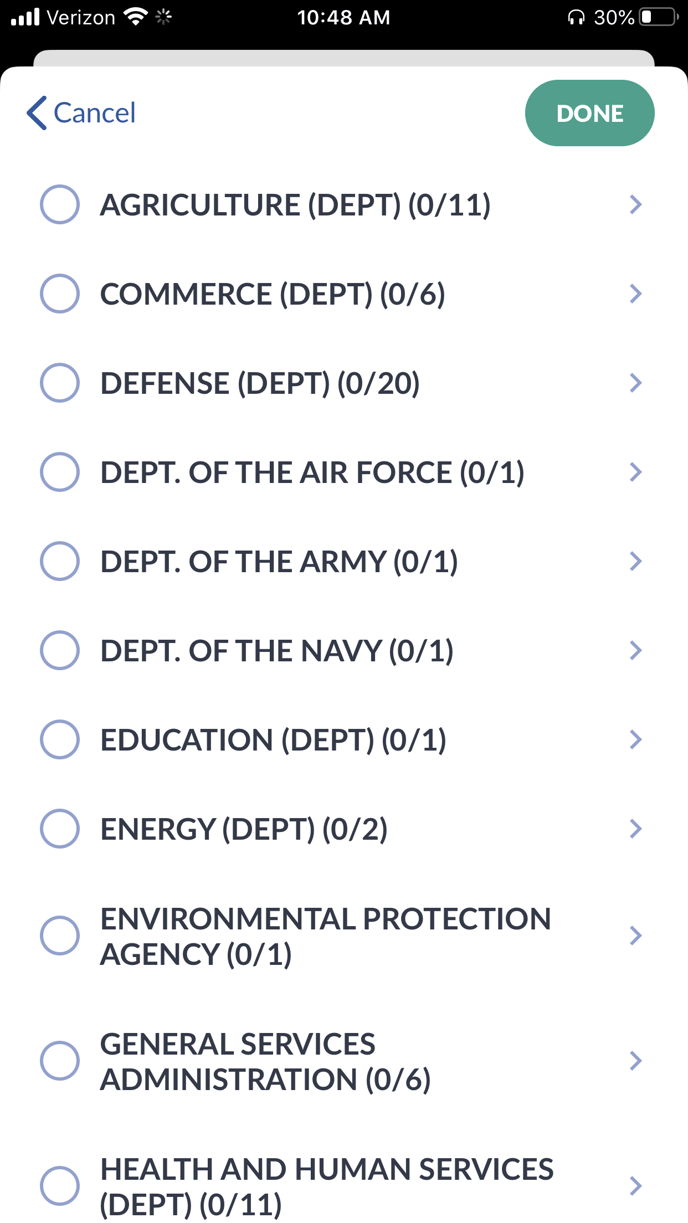Tap the battery icon in status bar
This screenshot has width=688, height=1223.
pos(658,17)
